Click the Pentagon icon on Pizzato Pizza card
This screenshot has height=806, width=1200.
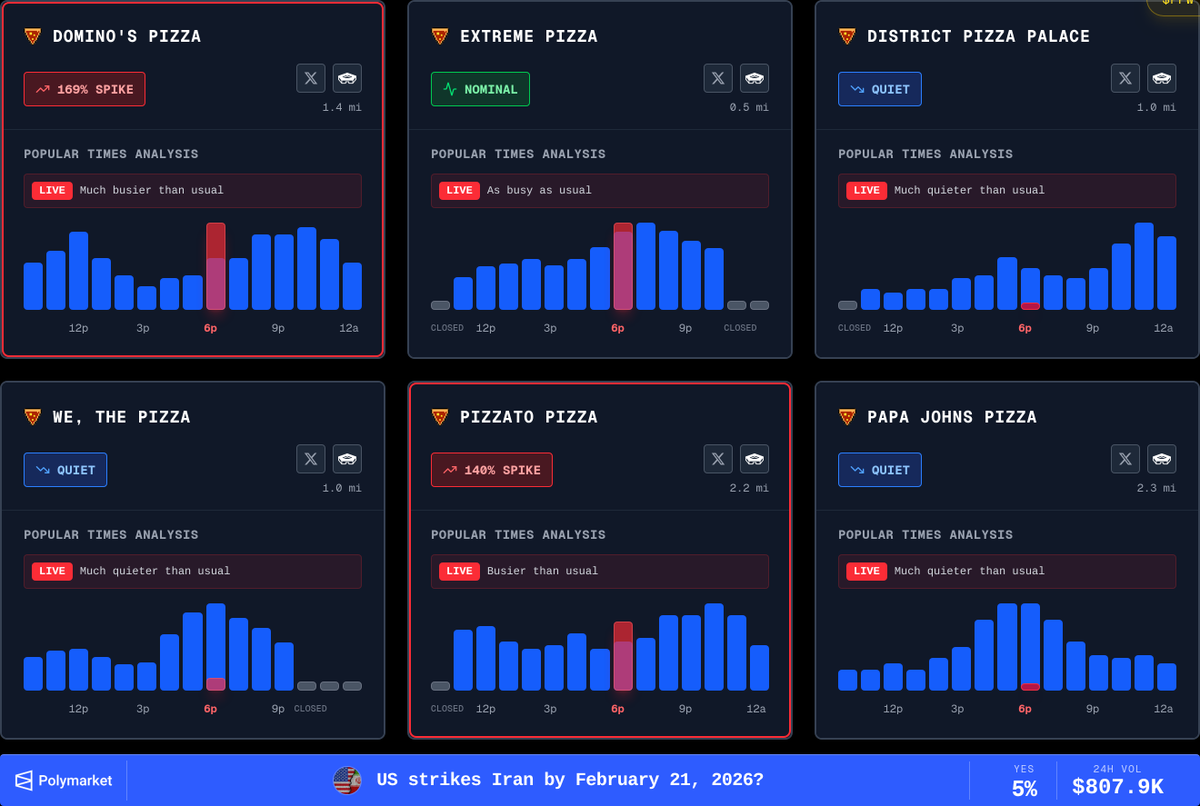(x=755, y=459)
